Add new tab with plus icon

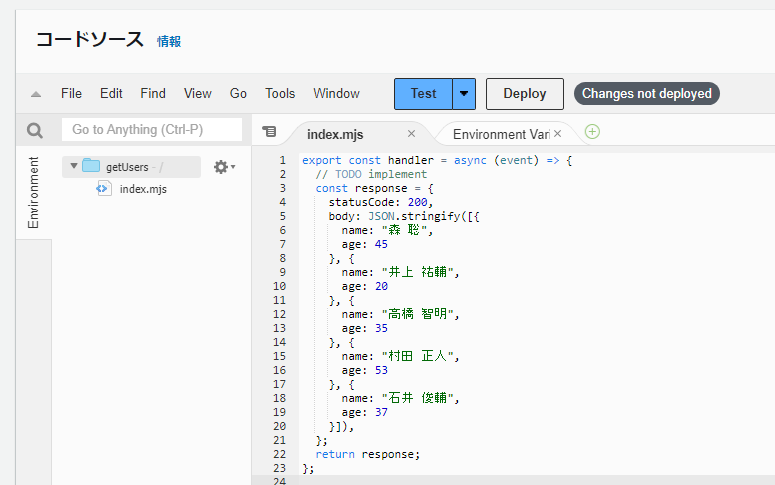click(x=592, y=132)
